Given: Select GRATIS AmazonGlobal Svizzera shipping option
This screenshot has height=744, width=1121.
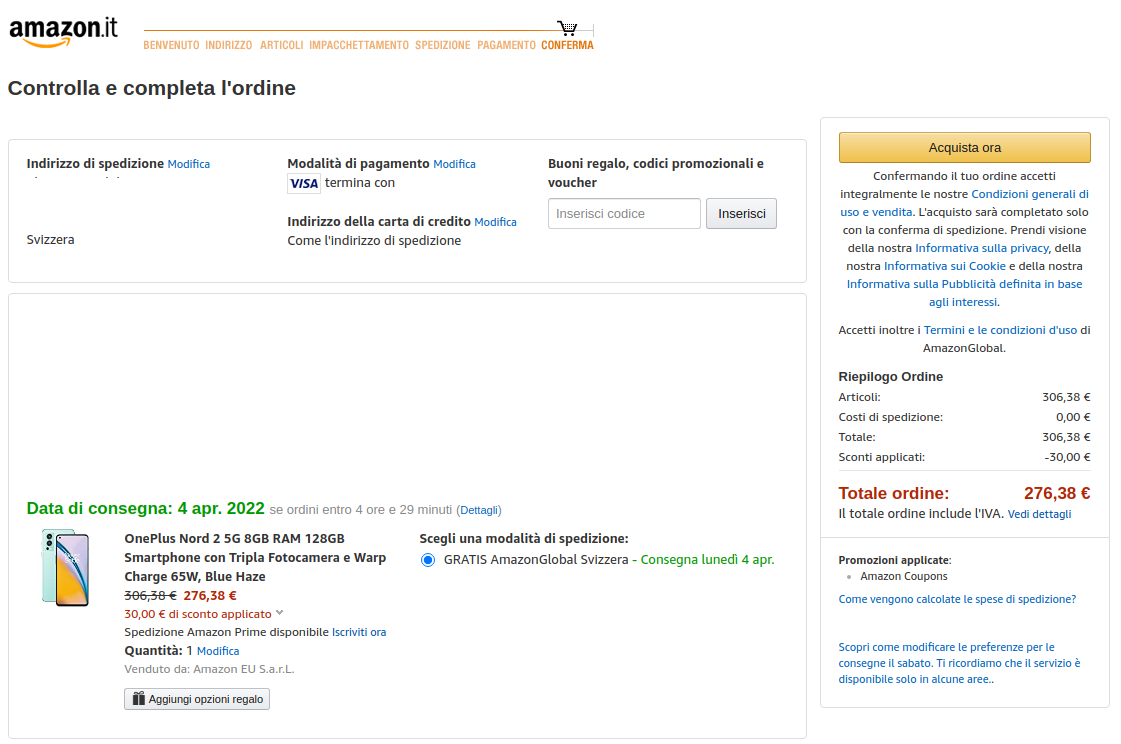Looking at the screenshot, I should click(428, 560).
